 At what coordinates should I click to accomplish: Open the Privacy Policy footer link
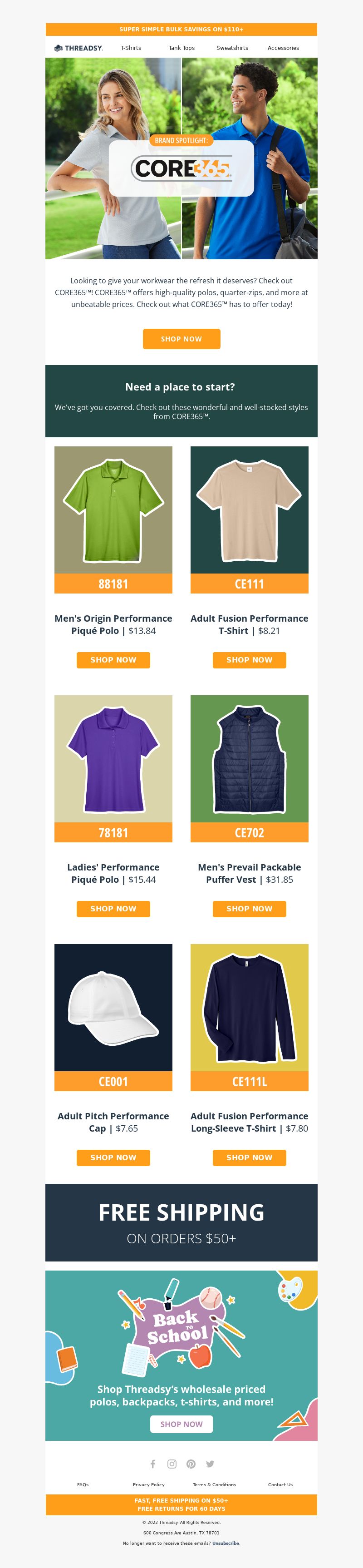pyautogui.click(x=149, y=1484)
